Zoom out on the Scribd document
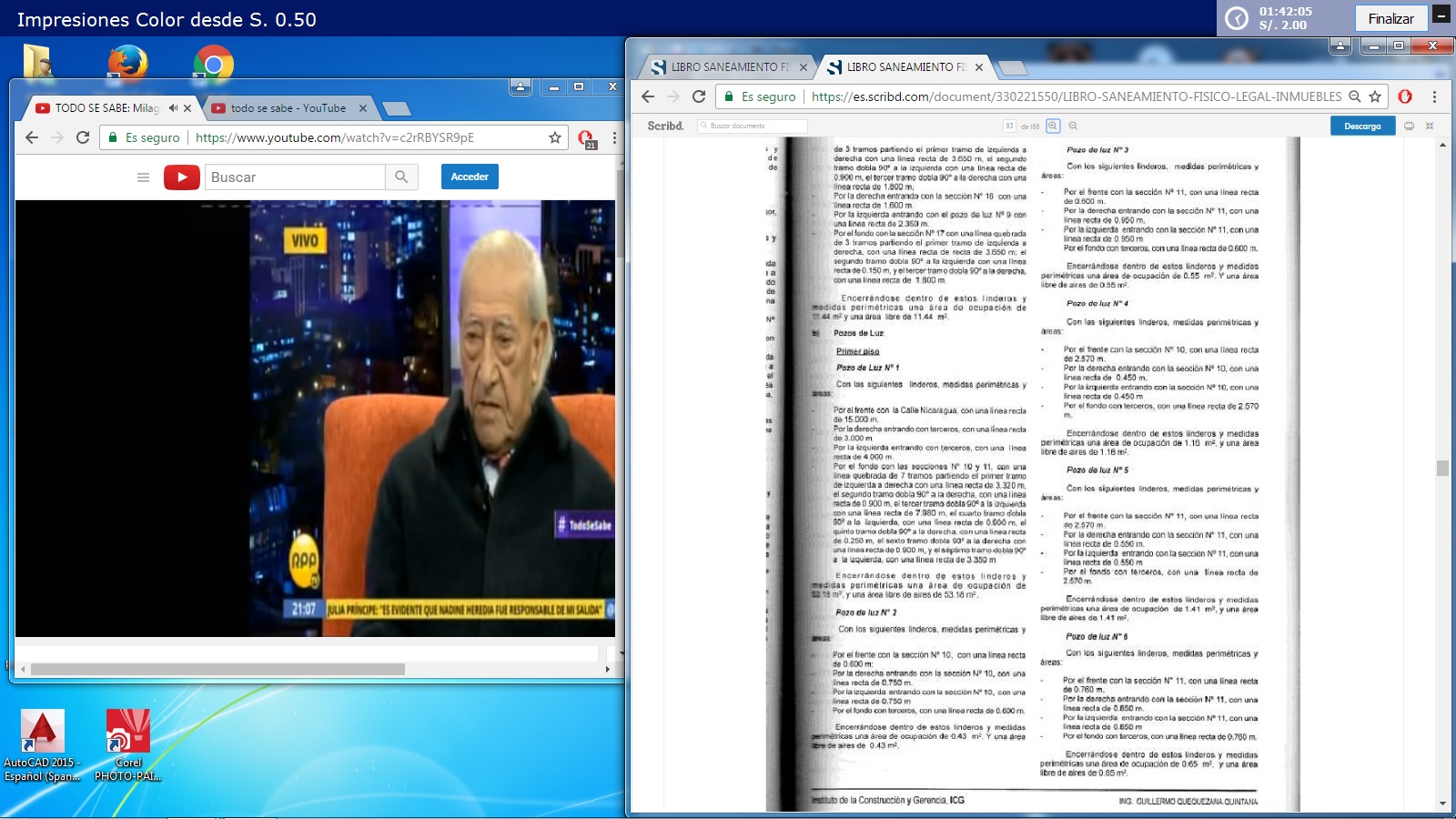The width and height of the screenshot is (1456, 819). pyautogui.click(x=1073, y=126)
